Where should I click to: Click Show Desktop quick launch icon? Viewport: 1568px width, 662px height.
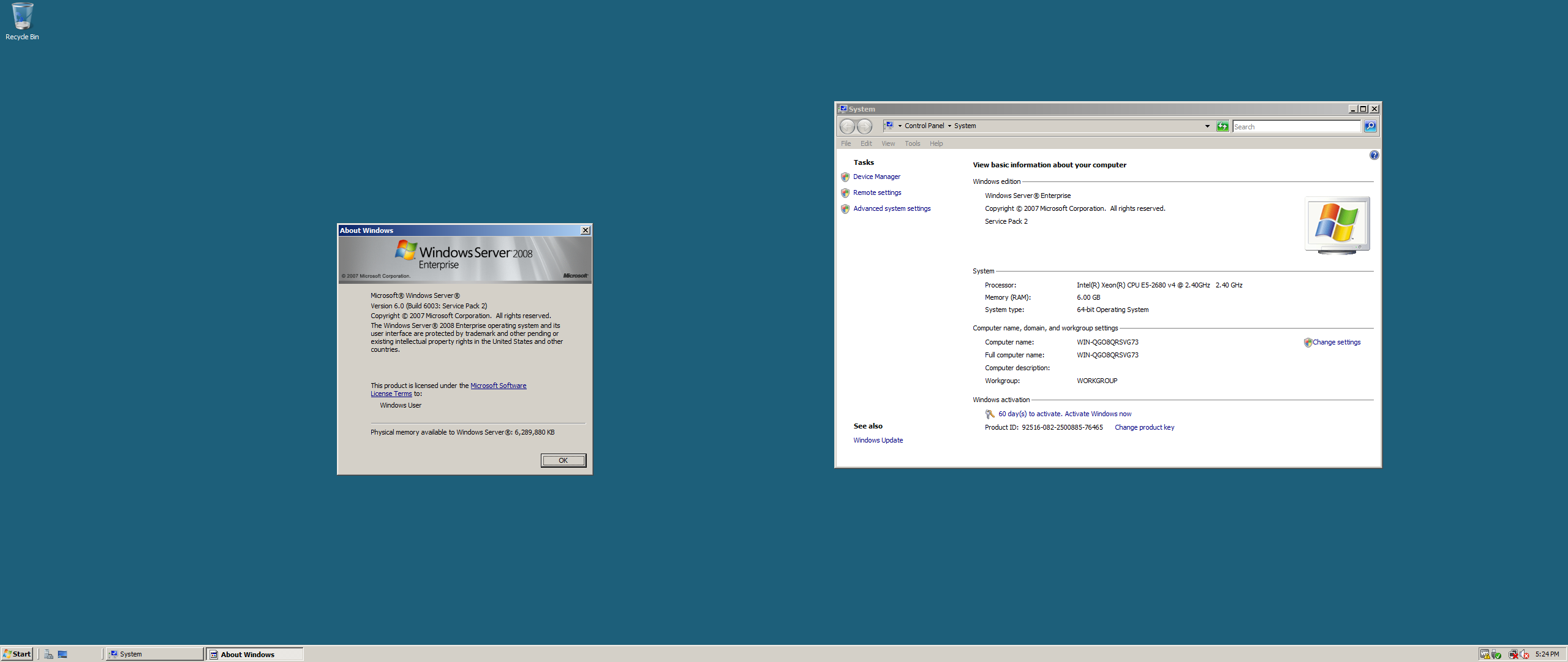62,654
